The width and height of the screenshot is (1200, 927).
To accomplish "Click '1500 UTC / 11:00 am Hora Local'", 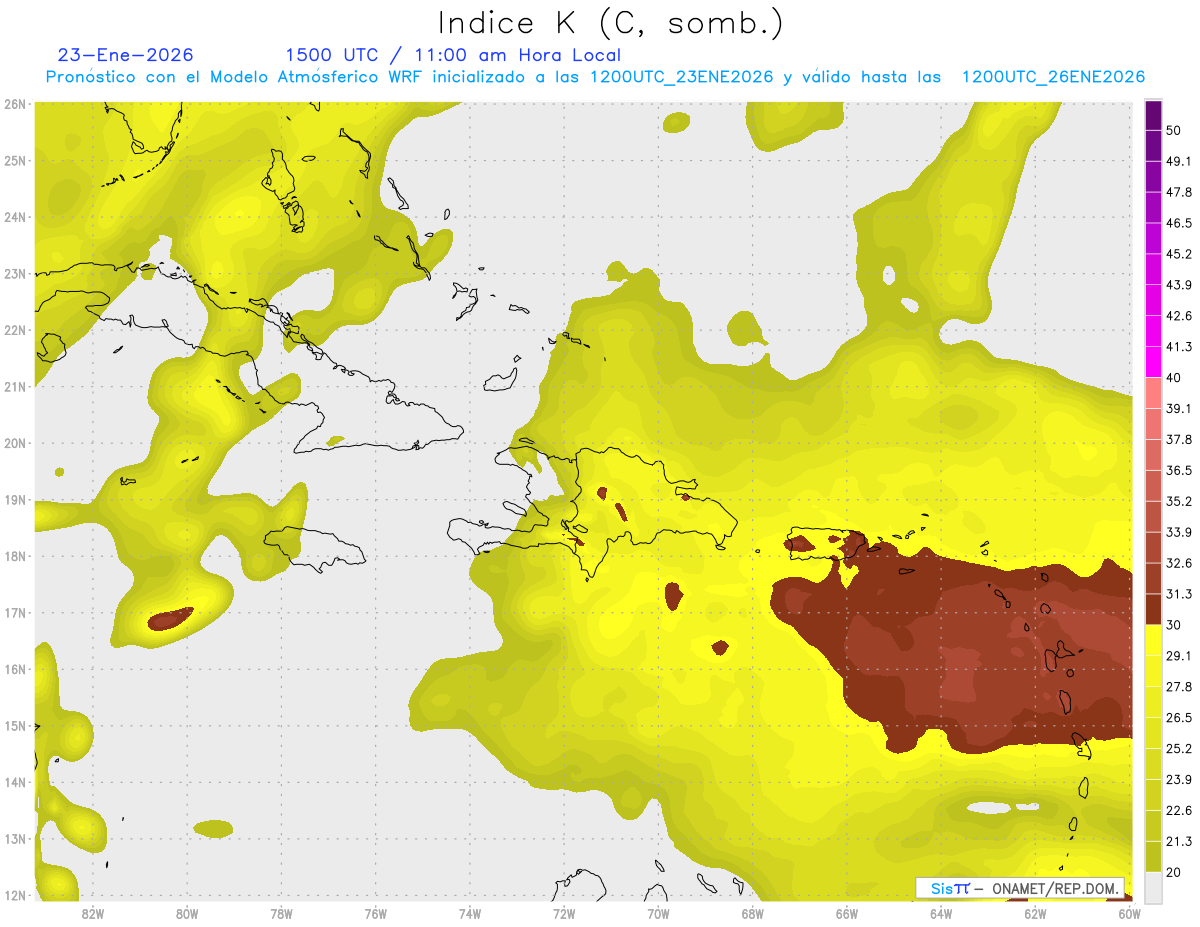I will tap(453, 55).
